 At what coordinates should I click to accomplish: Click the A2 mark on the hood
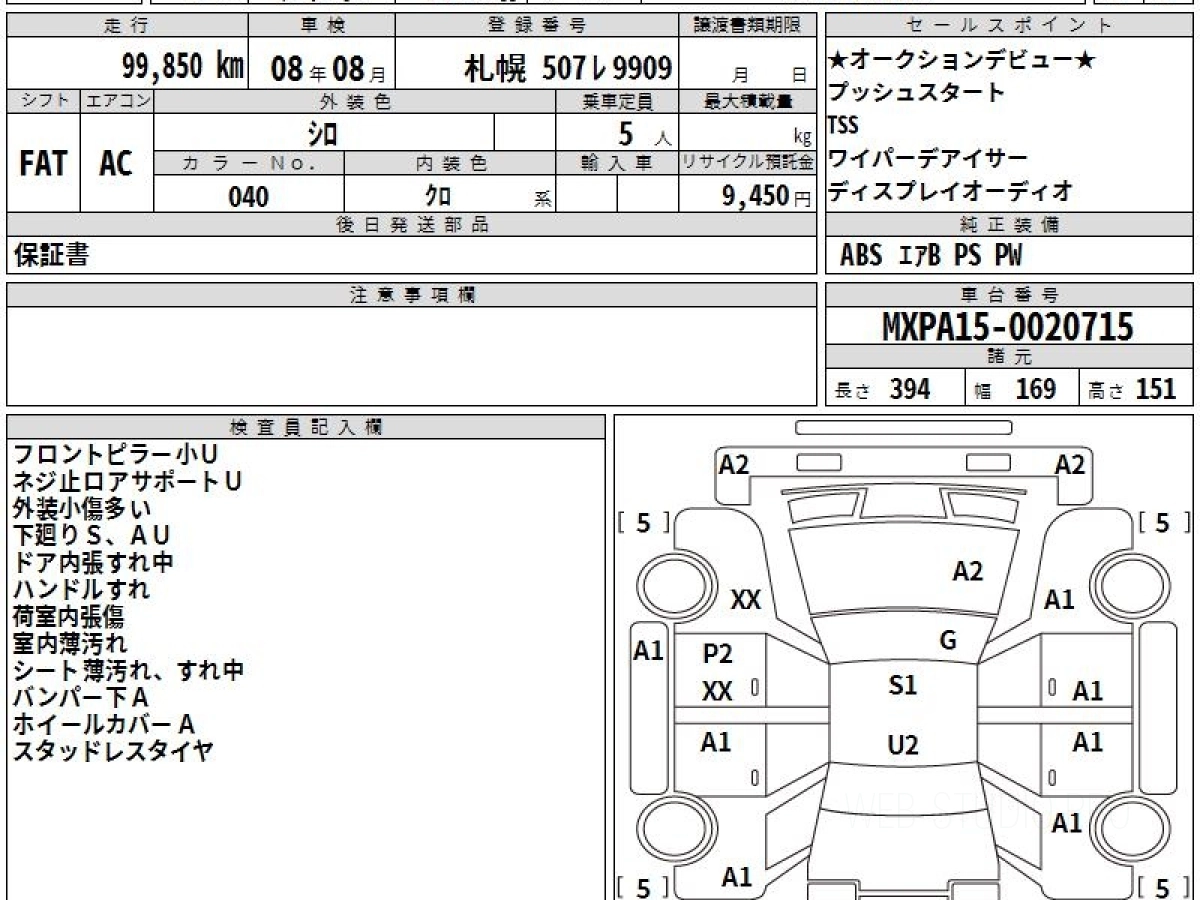967,571
